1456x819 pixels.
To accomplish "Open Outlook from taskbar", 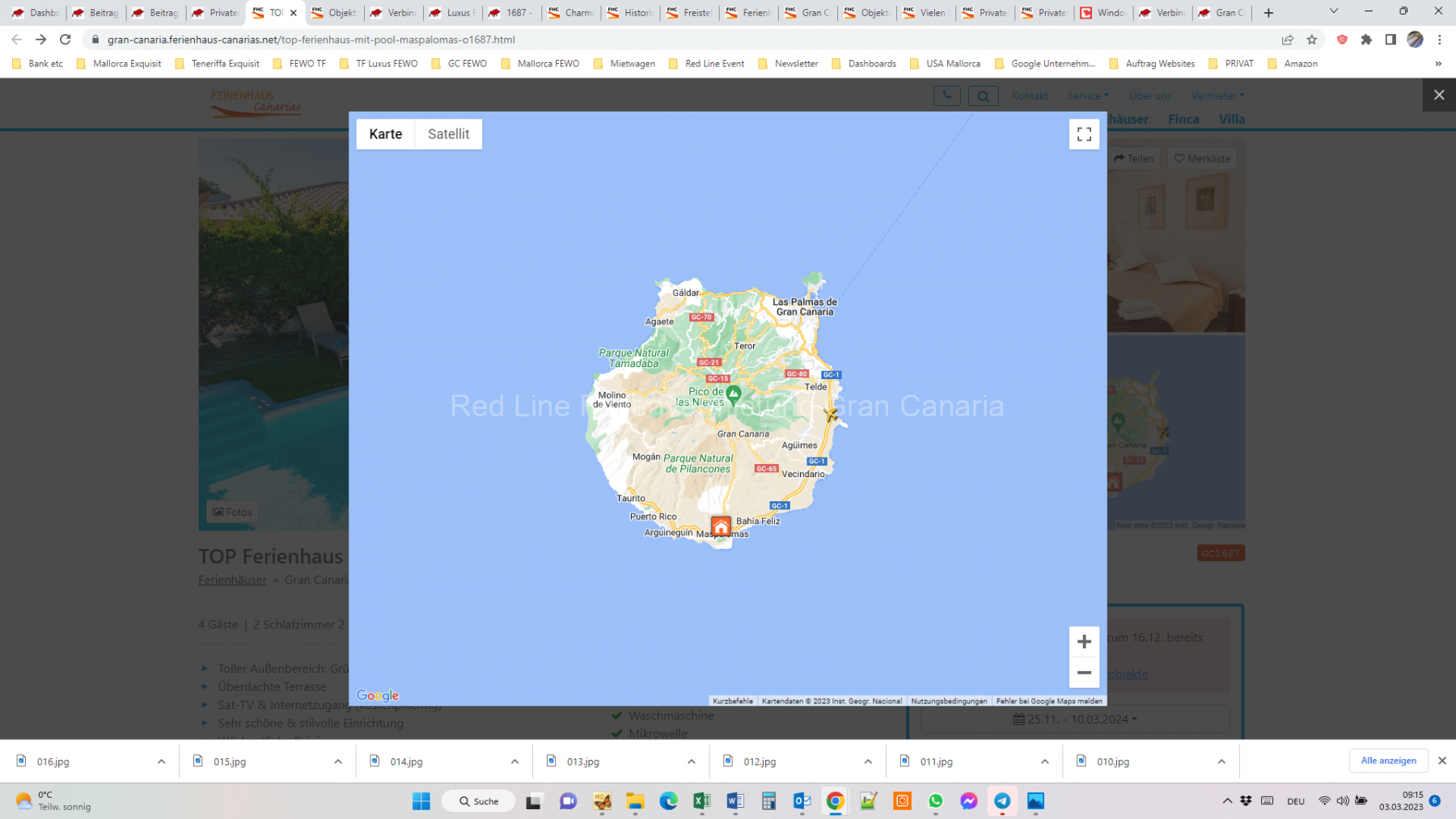I will (x=802, y=801).
